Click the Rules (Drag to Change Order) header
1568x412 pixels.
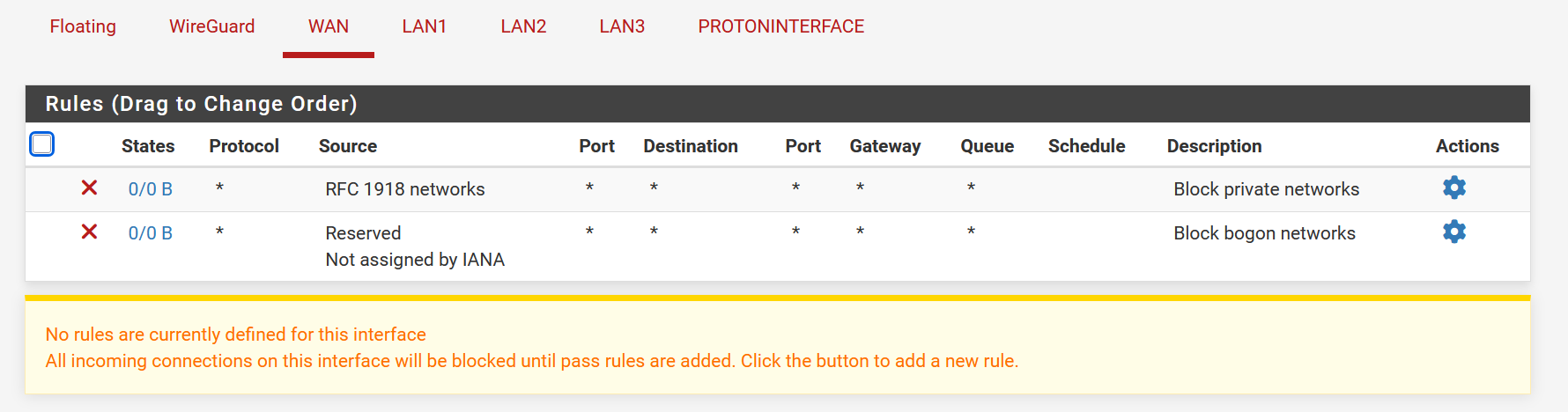(x=201, y=104)
